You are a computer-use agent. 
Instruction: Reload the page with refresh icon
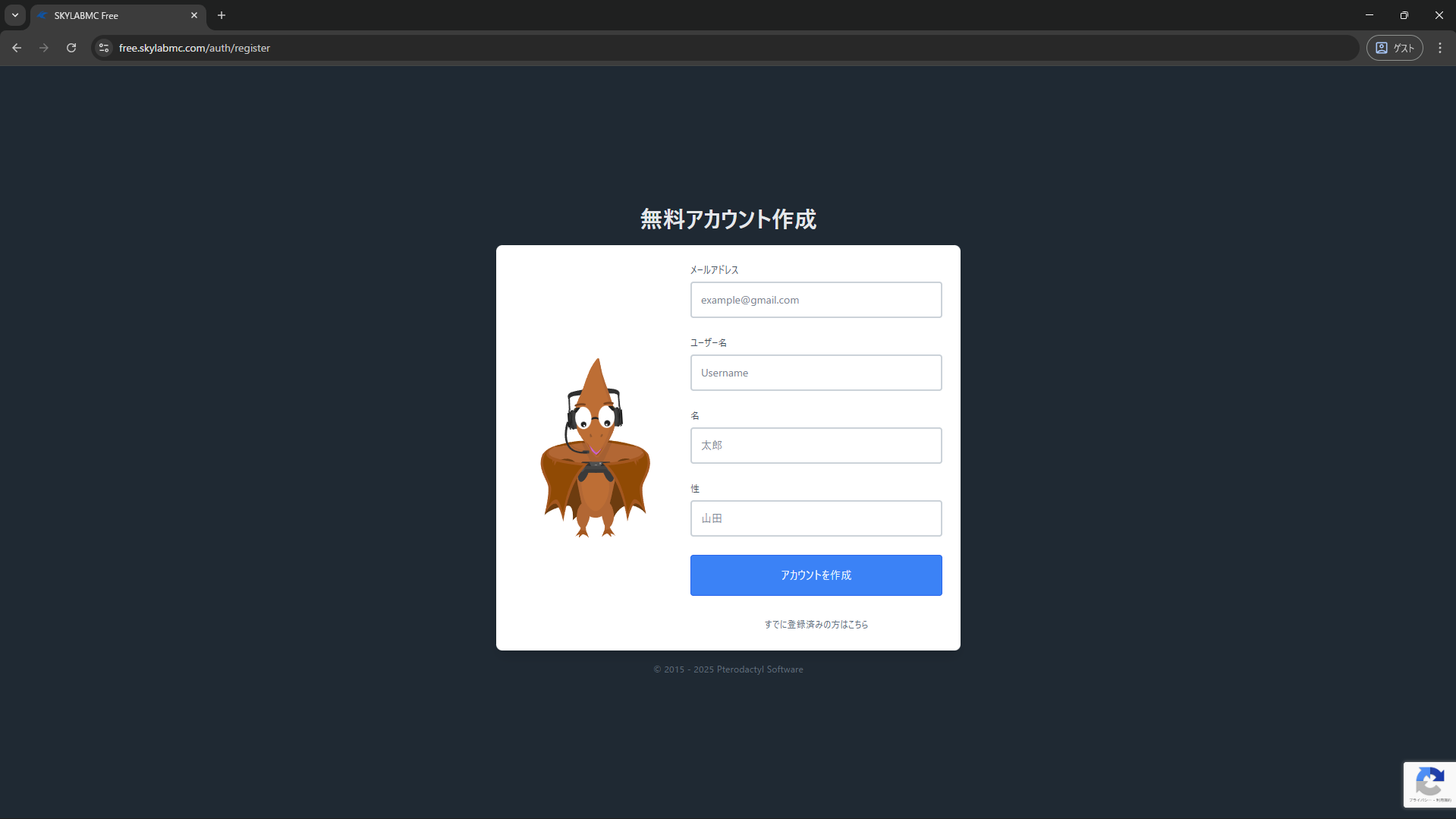click(x=71, y=48)
